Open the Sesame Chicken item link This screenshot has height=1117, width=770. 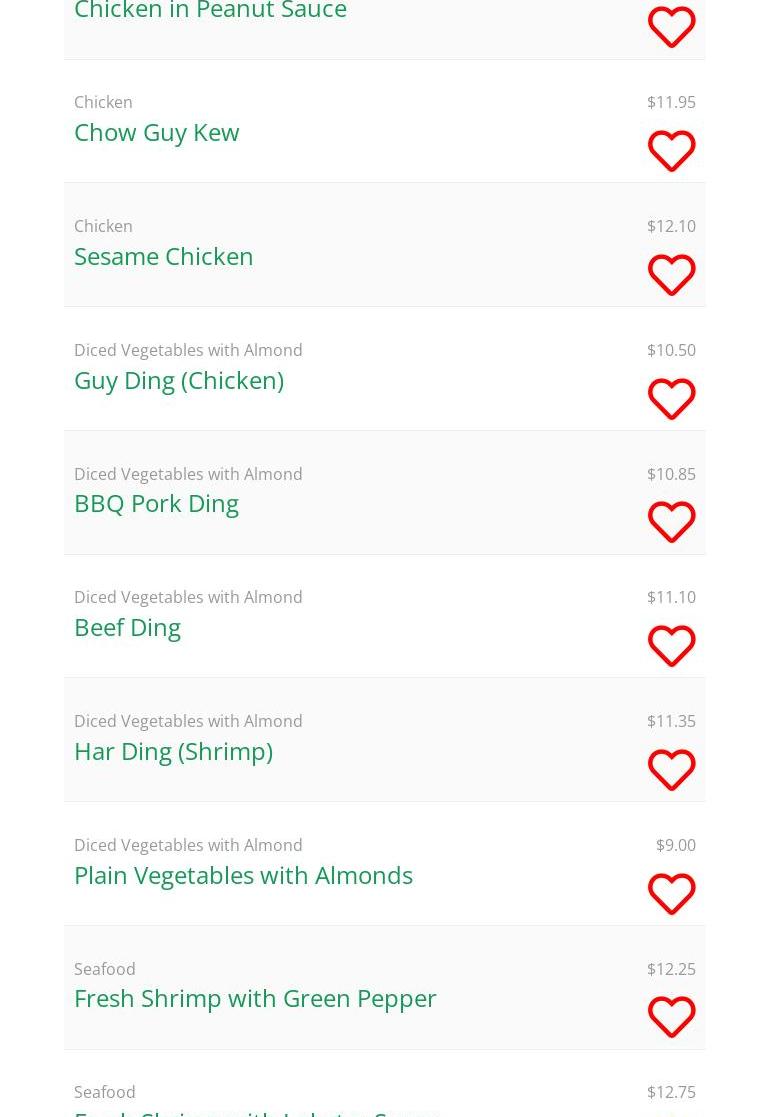[163, 256]
